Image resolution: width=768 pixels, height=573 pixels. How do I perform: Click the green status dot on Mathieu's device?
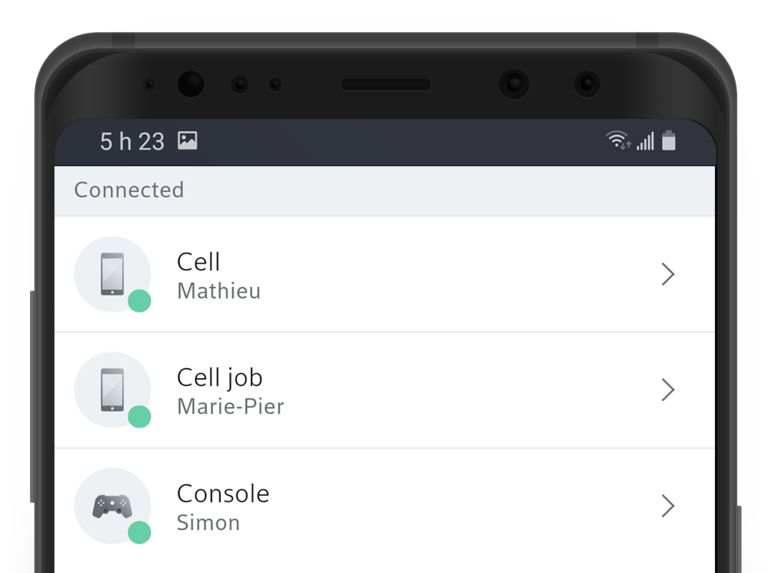(140, 301)
